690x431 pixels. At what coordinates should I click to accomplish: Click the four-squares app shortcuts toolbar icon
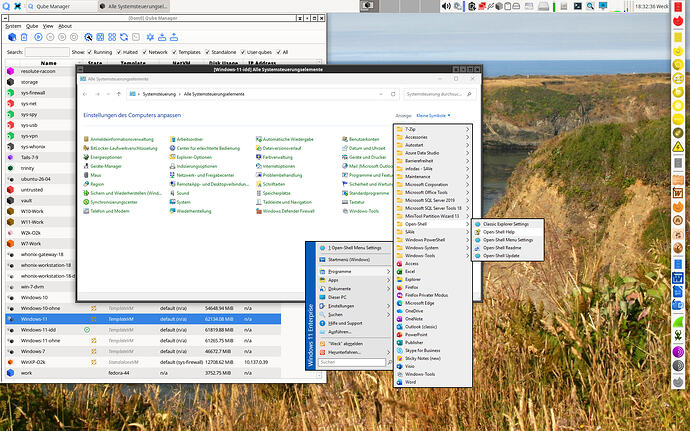pos(112,37)
